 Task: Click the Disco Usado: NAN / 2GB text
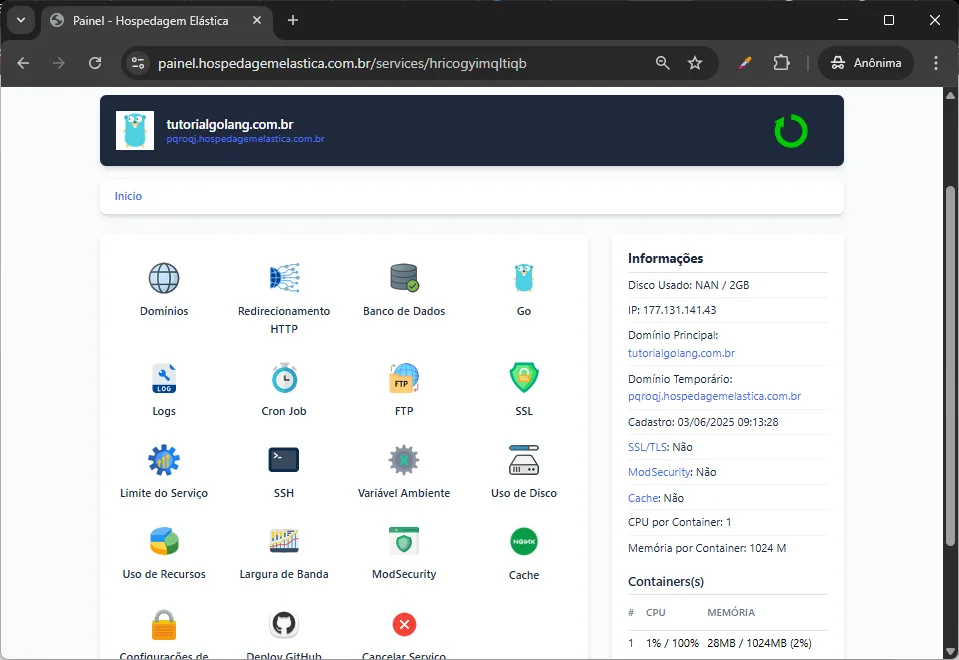click(x=688, y=285)
